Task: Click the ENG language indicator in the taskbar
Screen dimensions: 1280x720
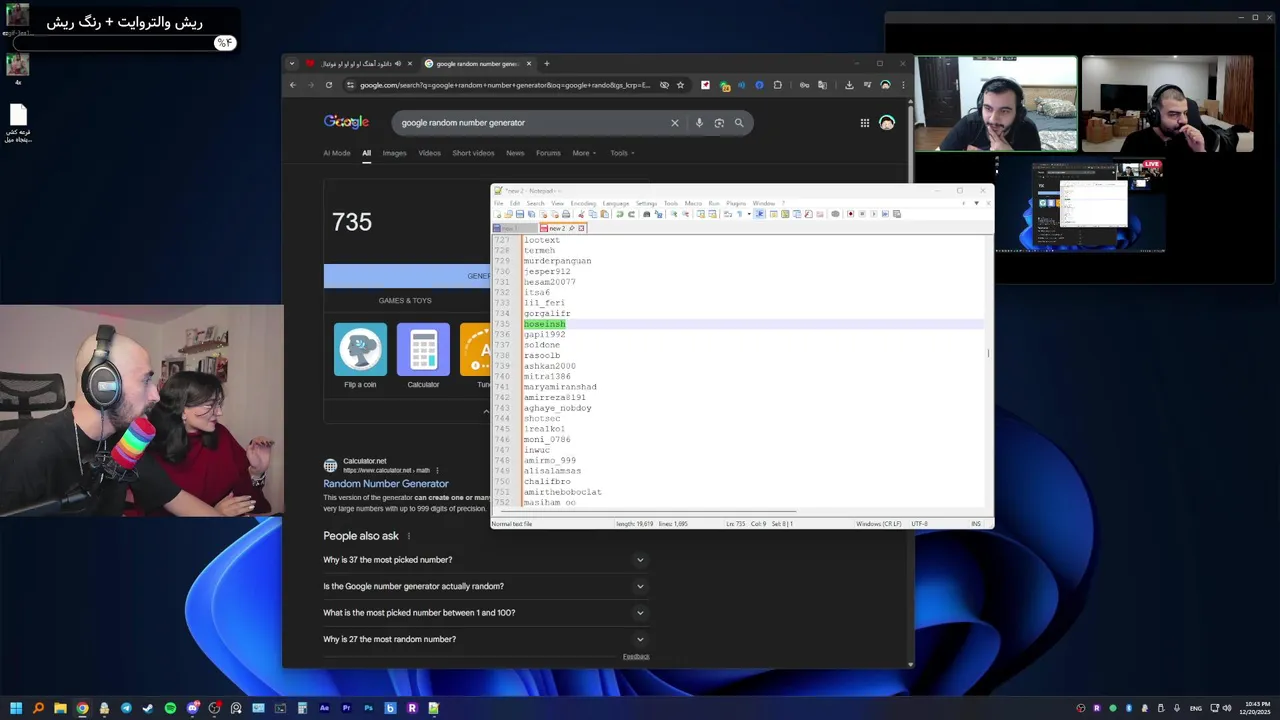Action: 1195,708
